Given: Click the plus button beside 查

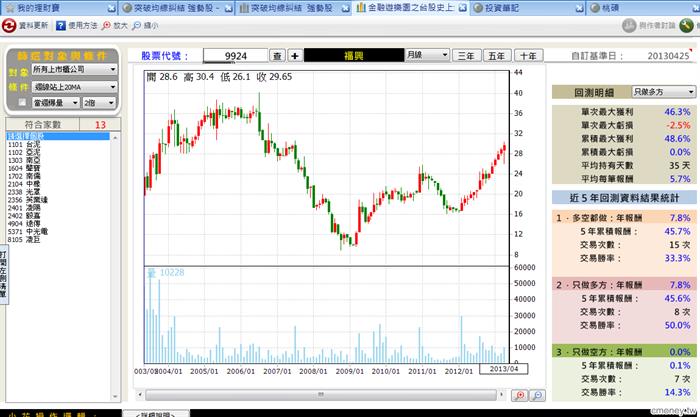Looking at the screenshot, I should click(x=295, y=56).
